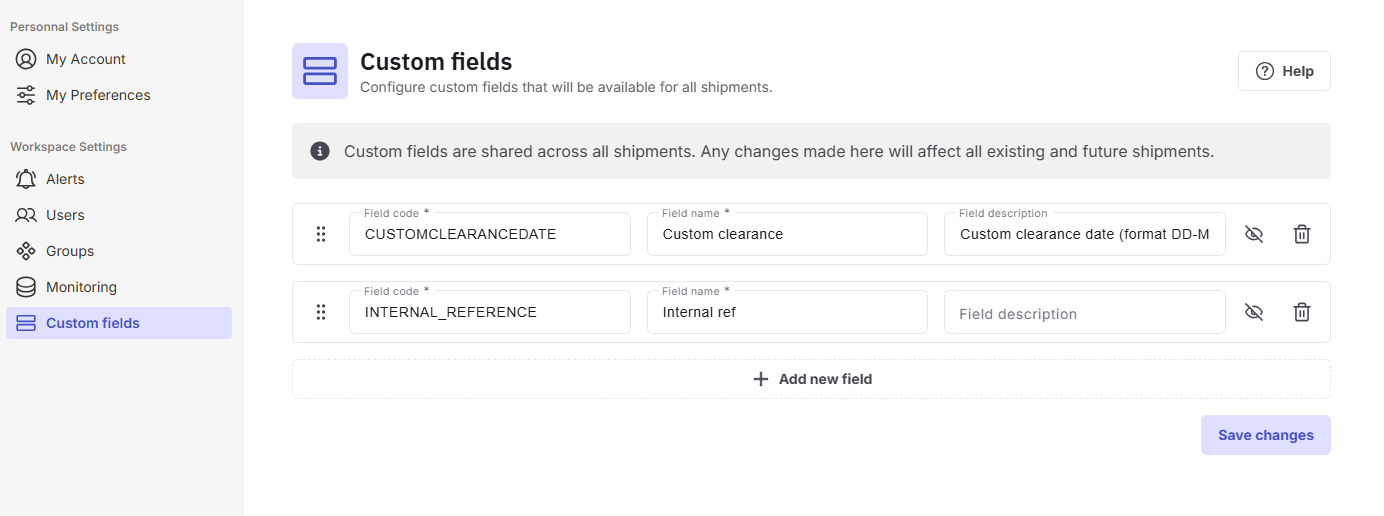Select Monitoring in workspace settings

81,287
